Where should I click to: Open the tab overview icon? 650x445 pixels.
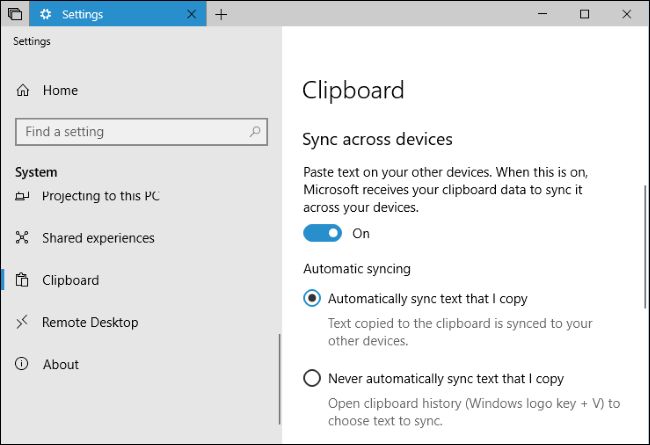coord(15,14)
